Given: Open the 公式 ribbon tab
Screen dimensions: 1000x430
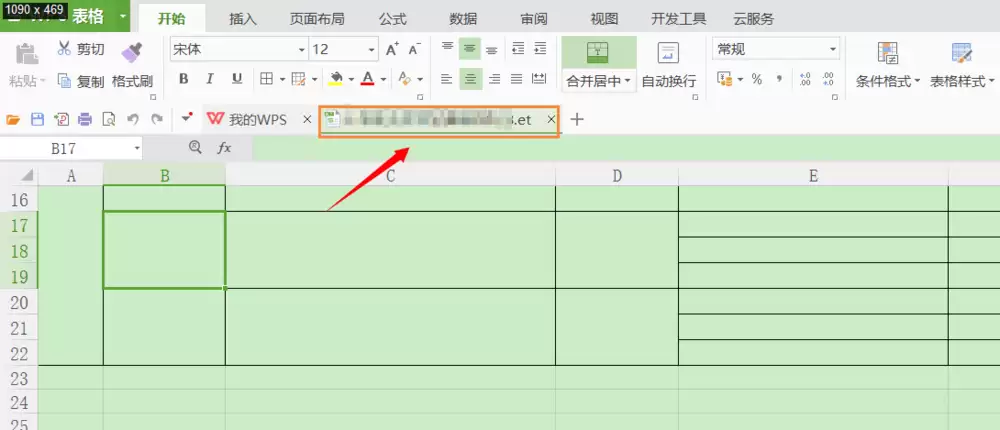Looking at the screenshot, I should (x=393, y=19).
